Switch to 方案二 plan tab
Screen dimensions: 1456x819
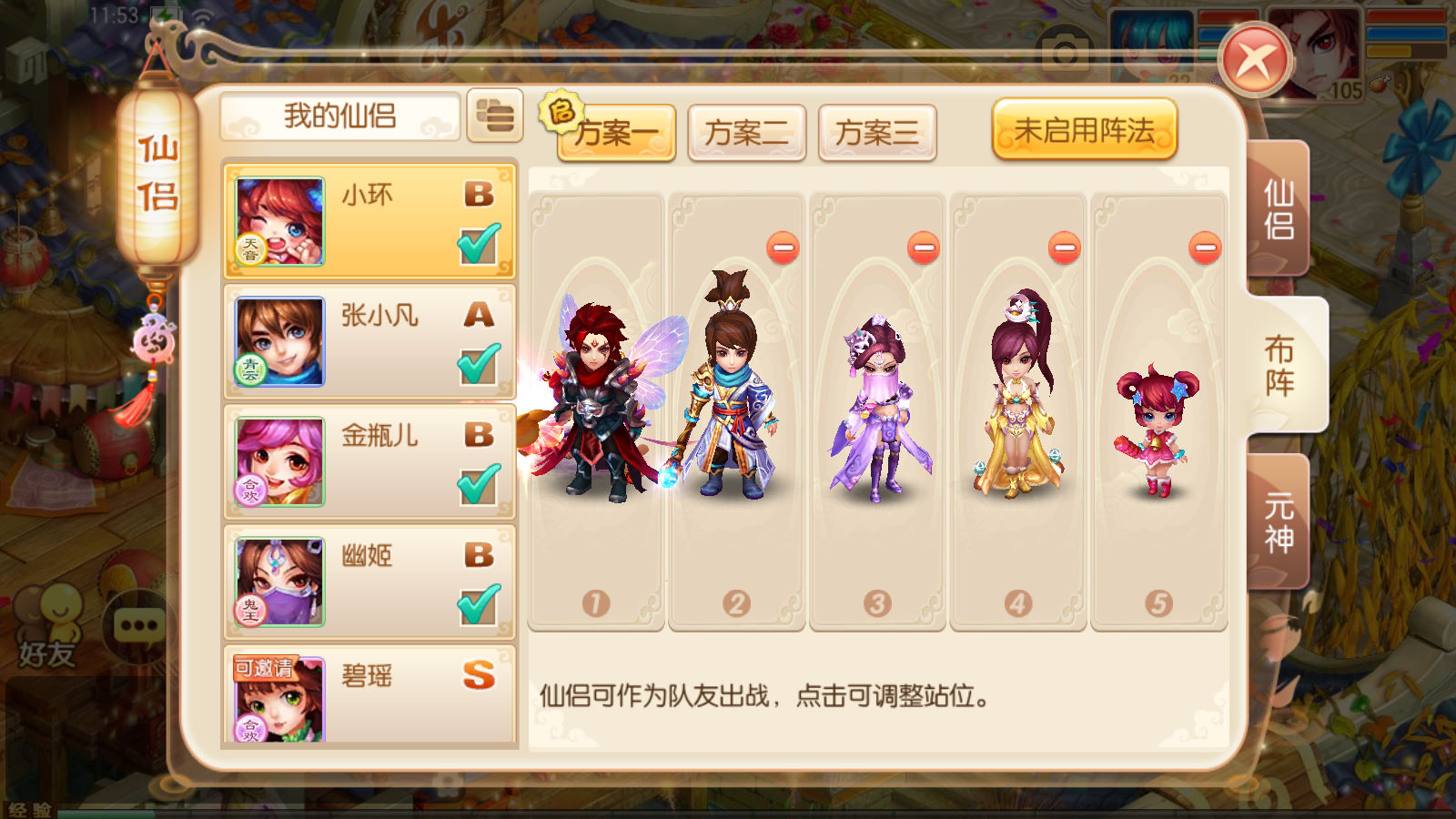coord(747,133)
